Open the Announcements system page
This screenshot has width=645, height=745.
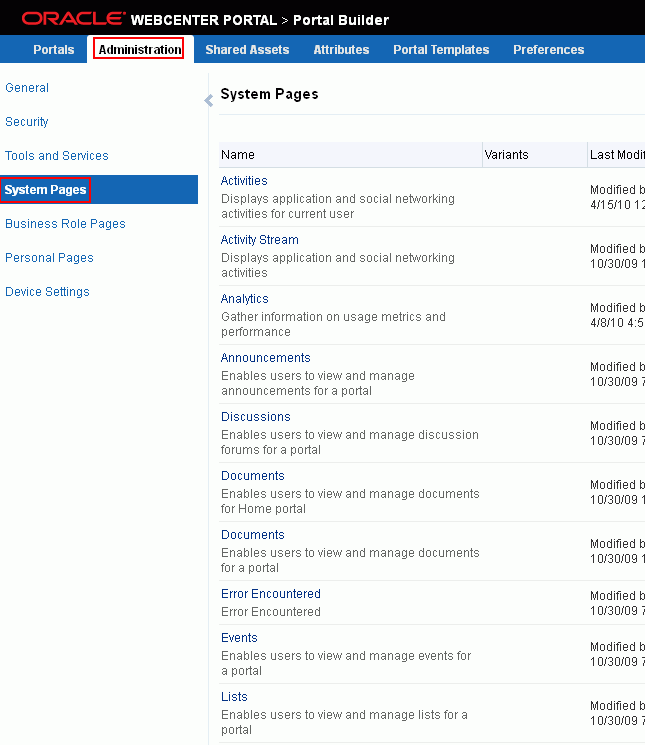pos(266,358)
